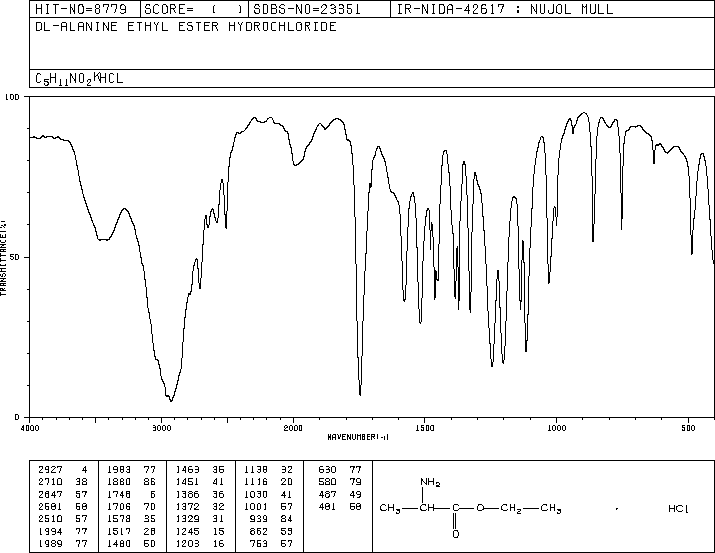Screen dimensions: 715x553
Task: Click the 2000 x-axis tick label
Action: pos(293,427)
